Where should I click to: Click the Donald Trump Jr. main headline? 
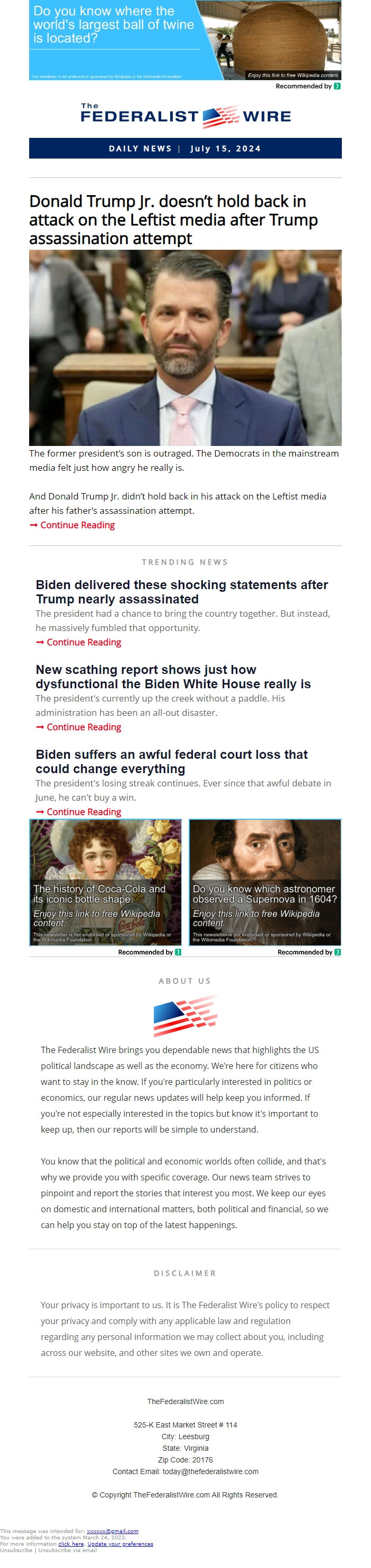click(x=173, y=220)
